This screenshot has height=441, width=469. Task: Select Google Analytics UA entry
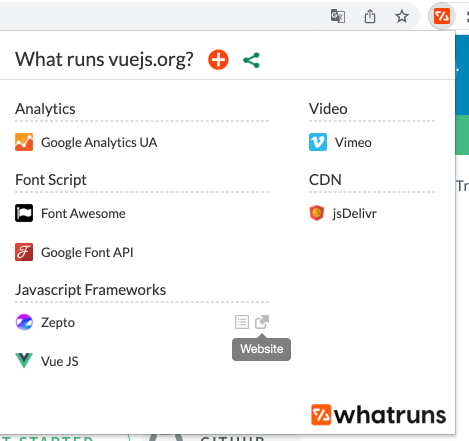pyautogui.click(x=99, y=142)
